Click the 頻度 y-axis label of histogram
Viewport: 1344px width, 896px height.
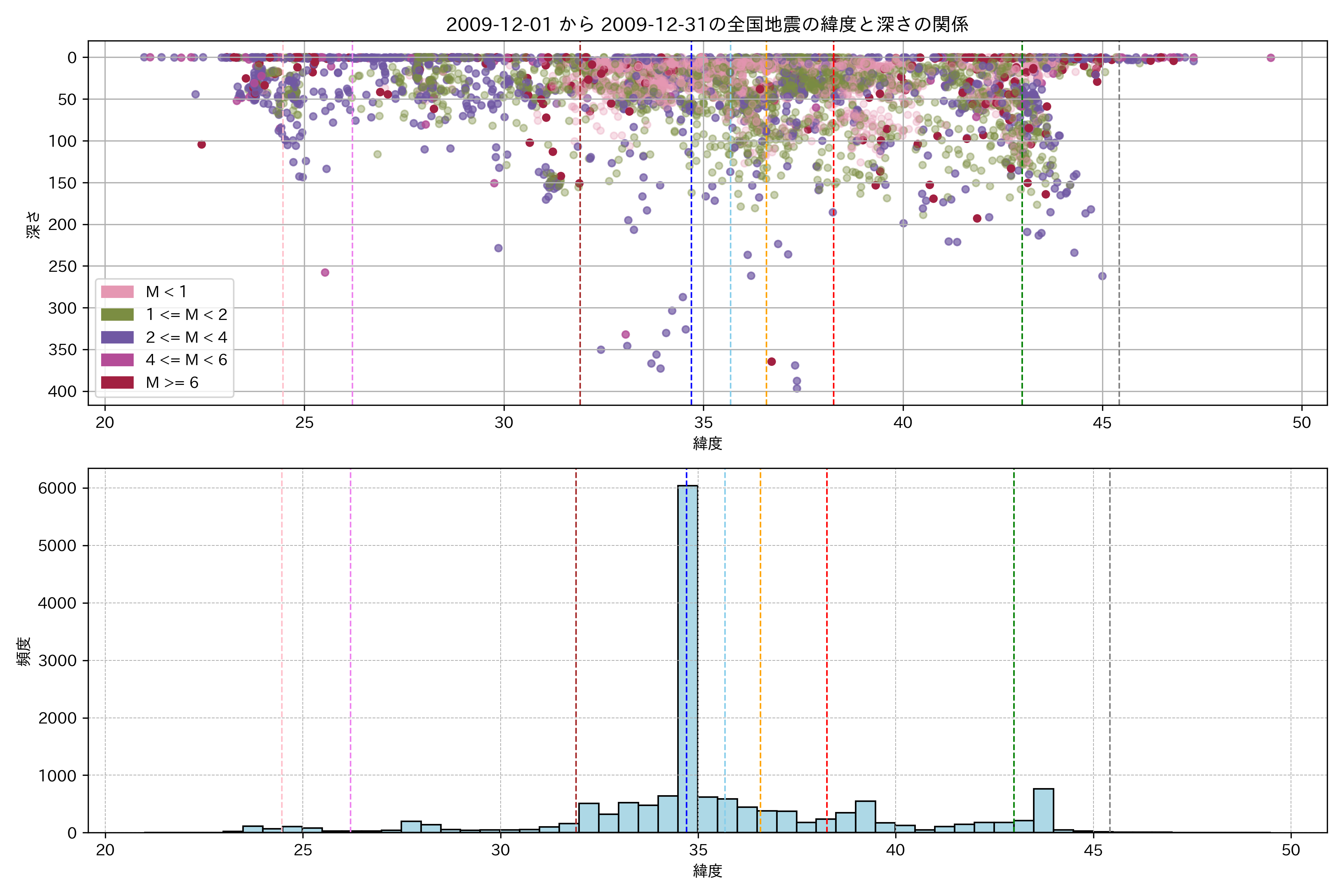coord(24,651)
